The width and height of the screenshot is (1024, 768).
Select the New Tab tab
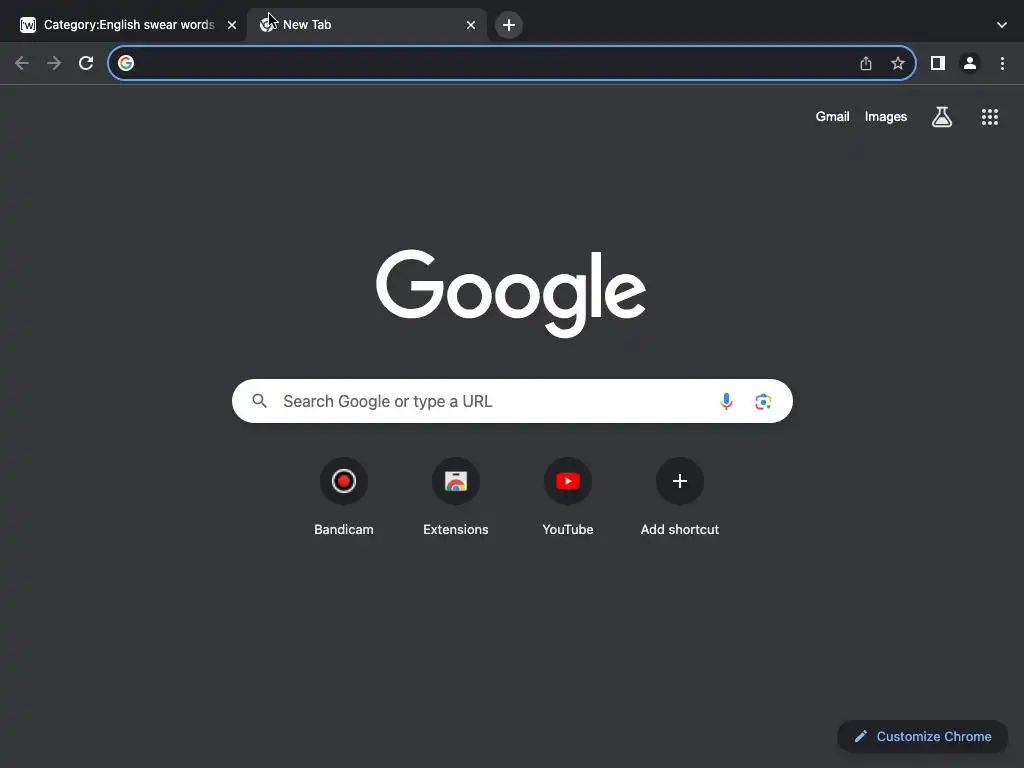click(367, 25)
